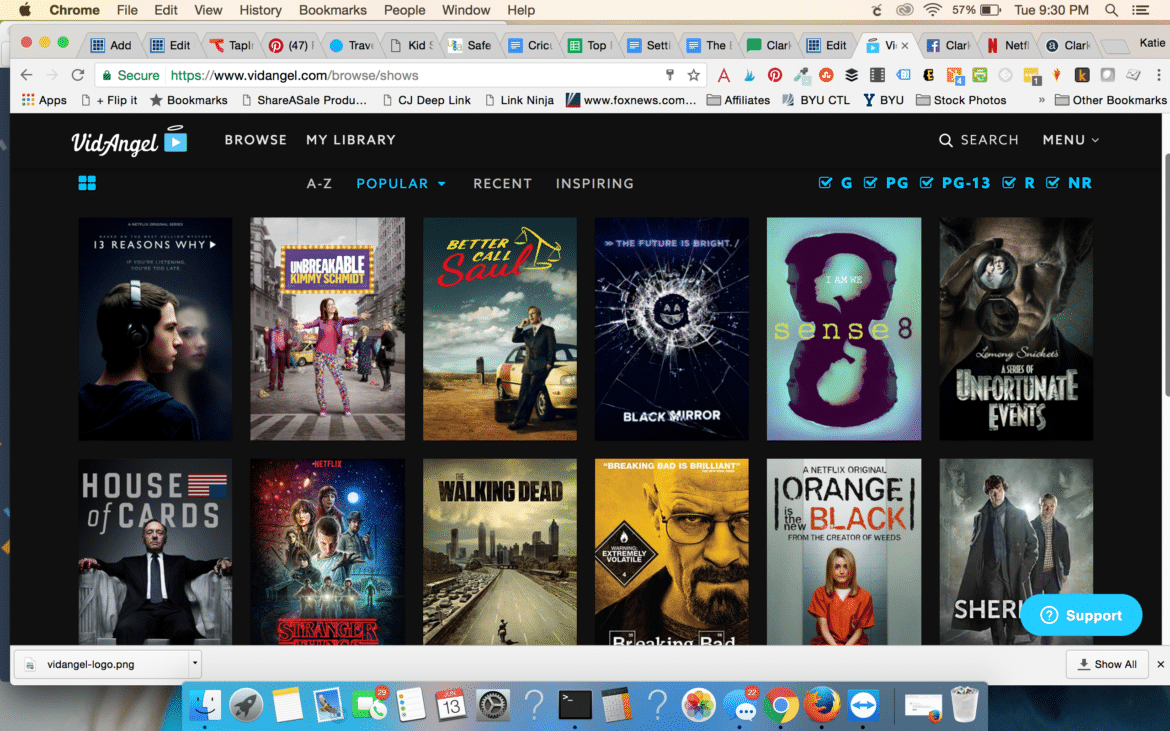Screen dimensions: 1170x731
Task: Click the Pinterest extension icon
Action: 775,75
